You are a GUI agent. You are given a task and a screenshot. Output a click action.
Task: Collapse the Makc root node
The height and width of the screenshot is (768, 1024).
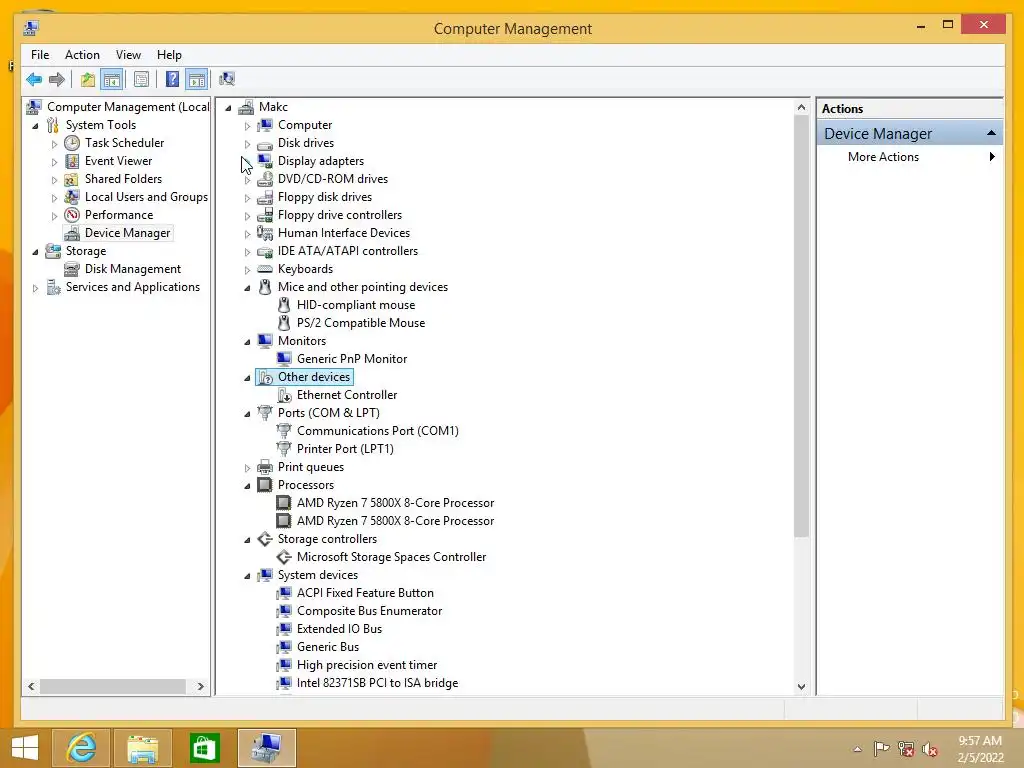click(x=228, y=108)
